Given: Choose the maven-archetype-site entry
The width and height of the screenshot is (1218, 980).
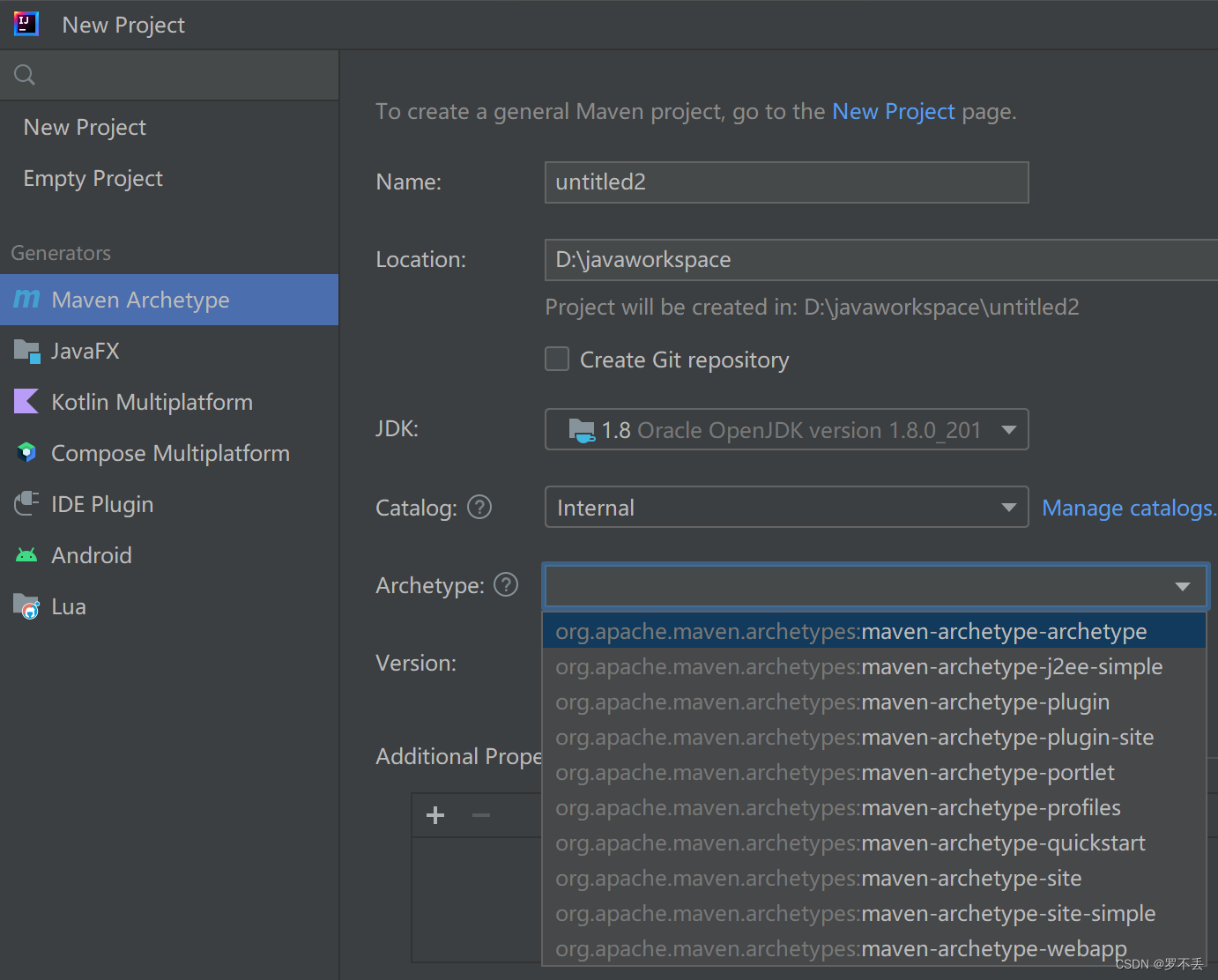Looking at the screenshot, I should tap(874, 878).
